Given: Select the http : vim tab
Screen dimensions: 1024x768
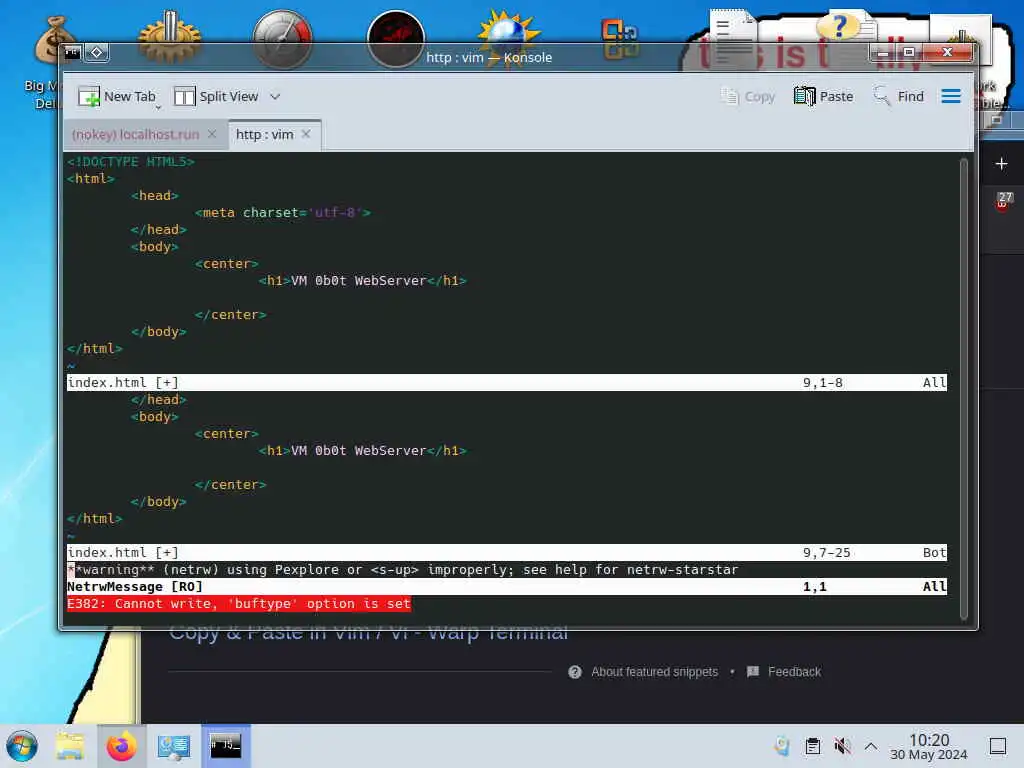Looking at the screenshot, I should pos(264,135).
